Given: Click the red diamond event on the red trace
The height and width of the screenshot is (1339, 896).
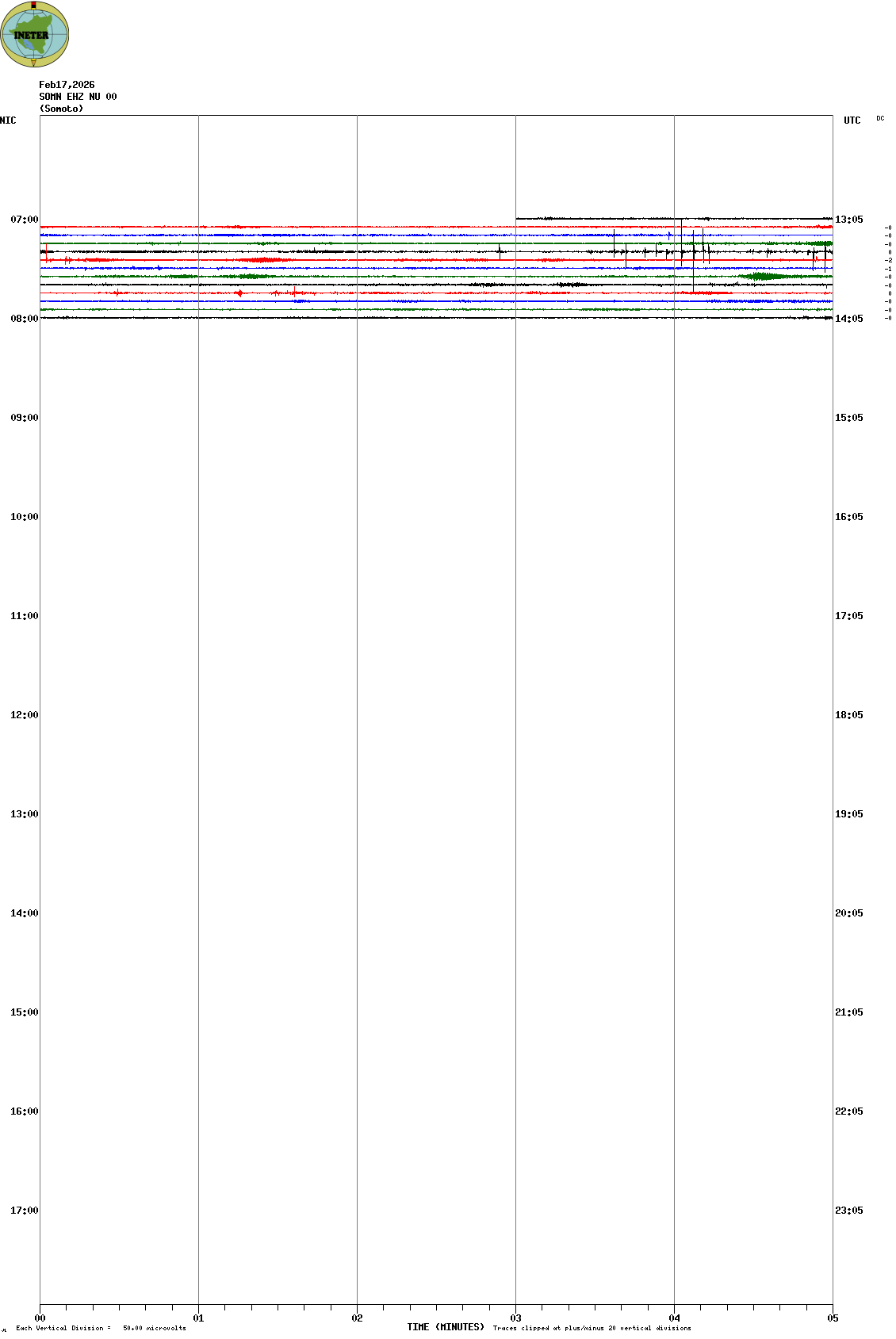Looking at the screenshot, I should 239,293.
